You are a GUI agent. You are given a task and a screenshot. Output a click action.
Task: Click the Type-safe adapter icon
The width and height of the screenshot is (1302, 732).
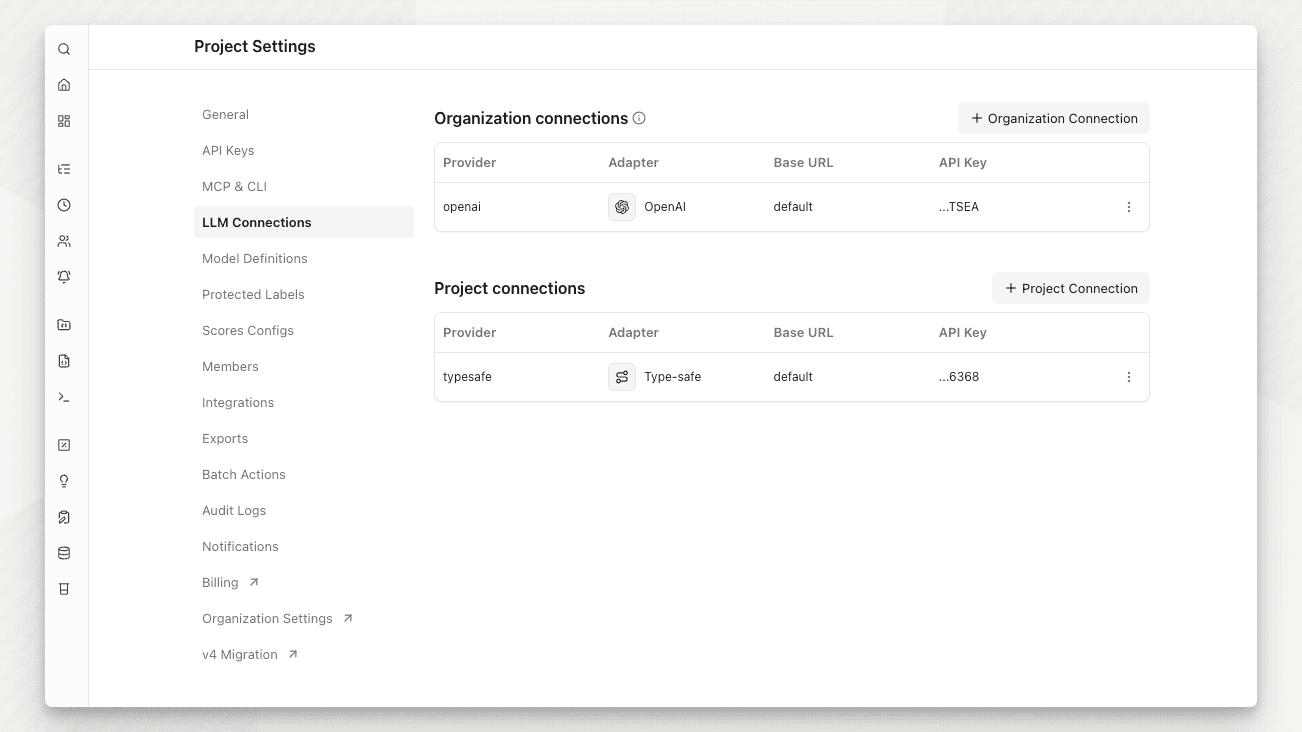[622, 377]
